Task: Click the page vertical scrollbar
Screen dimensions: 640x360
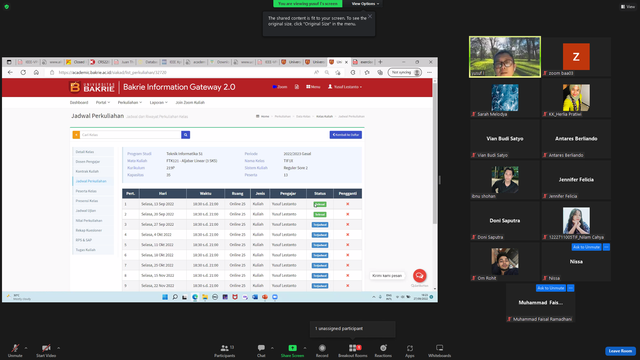Action: click(435, 153)
